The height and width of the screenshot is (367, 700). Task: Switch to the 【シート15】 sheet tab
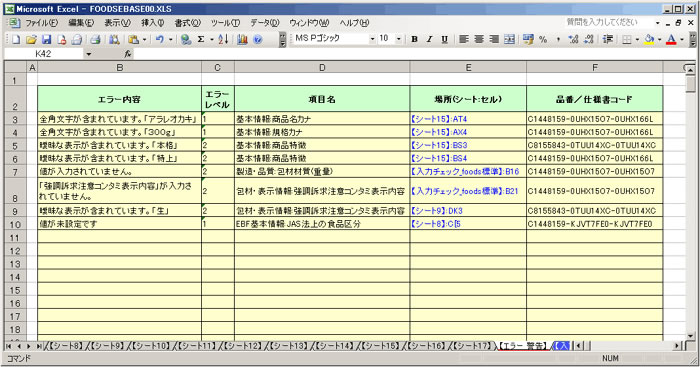coord(379,346)
